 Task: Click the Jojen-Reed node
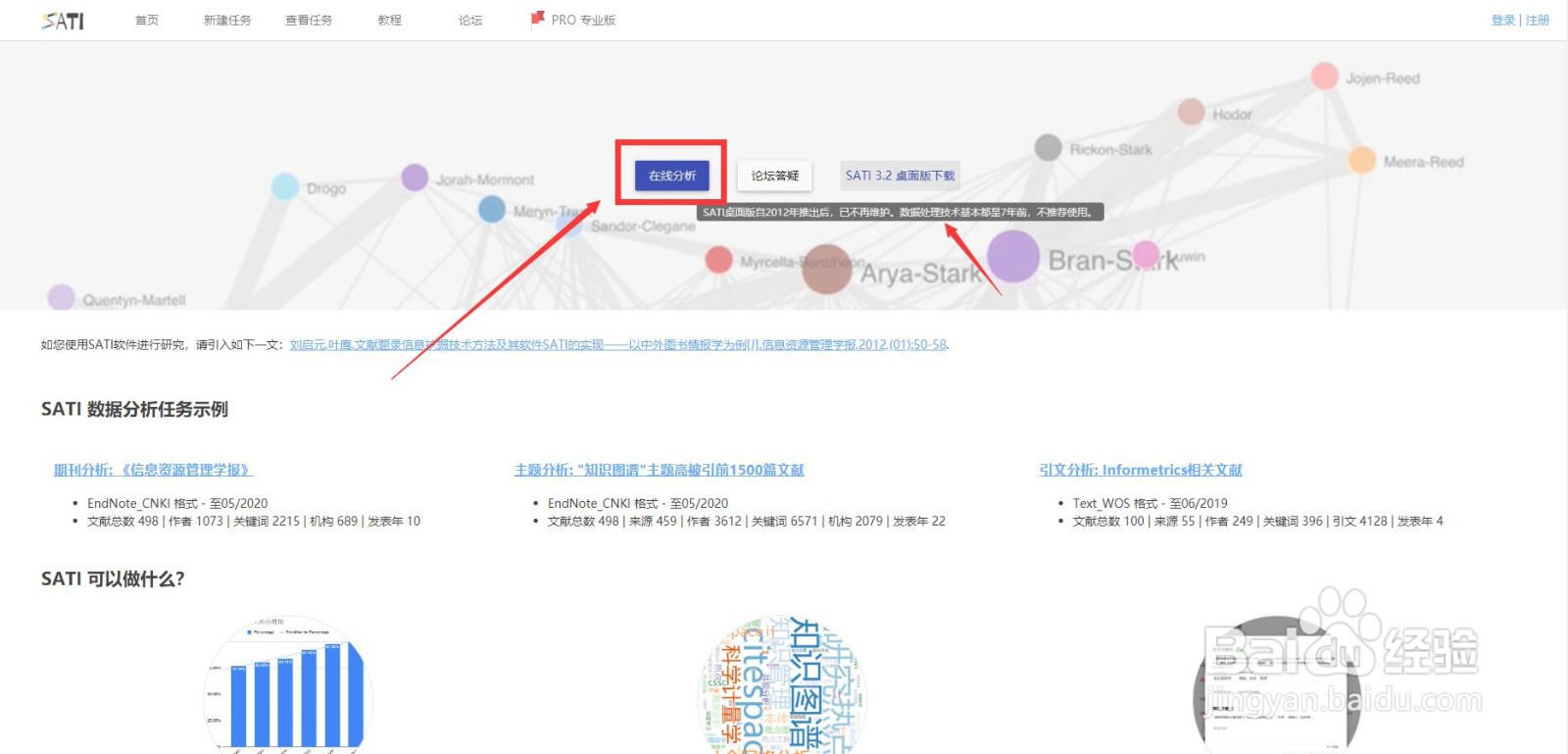(1325, 76)
